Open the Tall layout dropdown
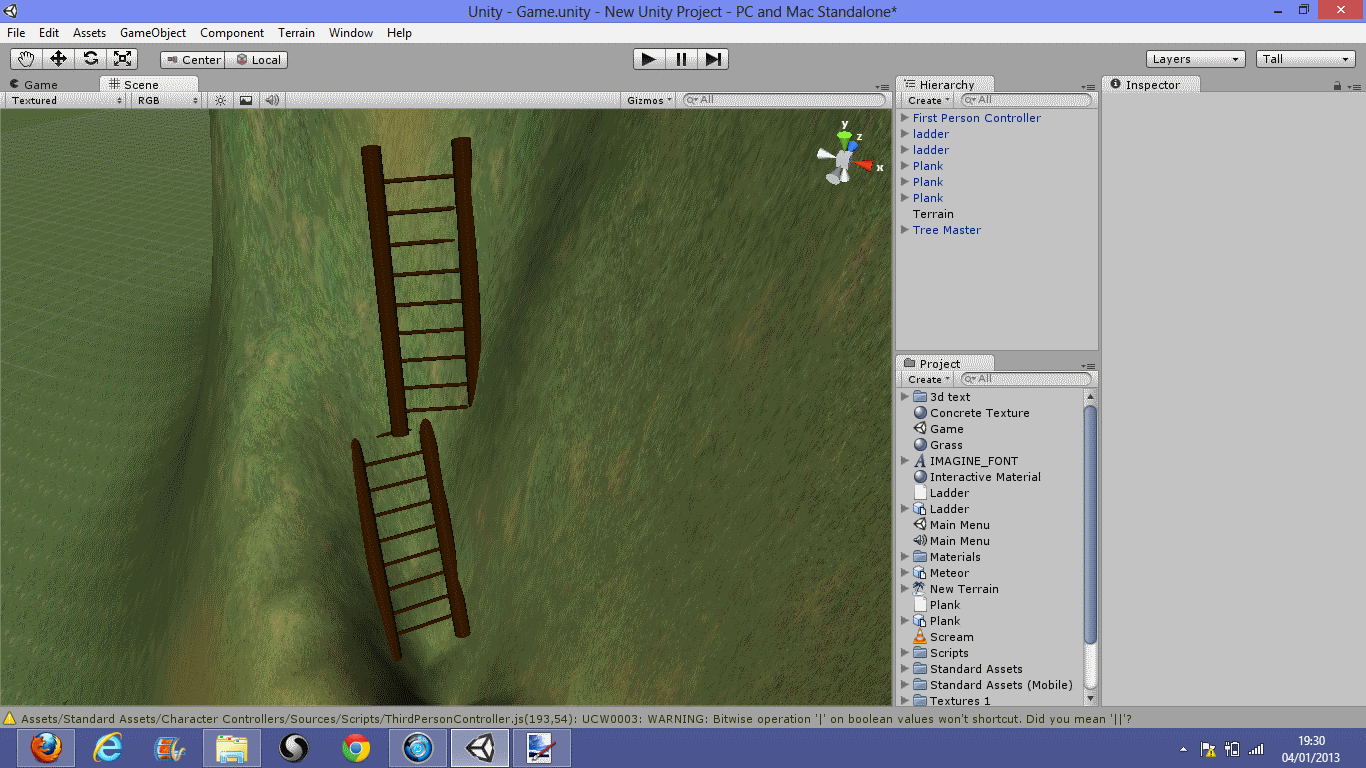The height and width of the screenshot is (768, 1366). click(x=1306, y=59)
